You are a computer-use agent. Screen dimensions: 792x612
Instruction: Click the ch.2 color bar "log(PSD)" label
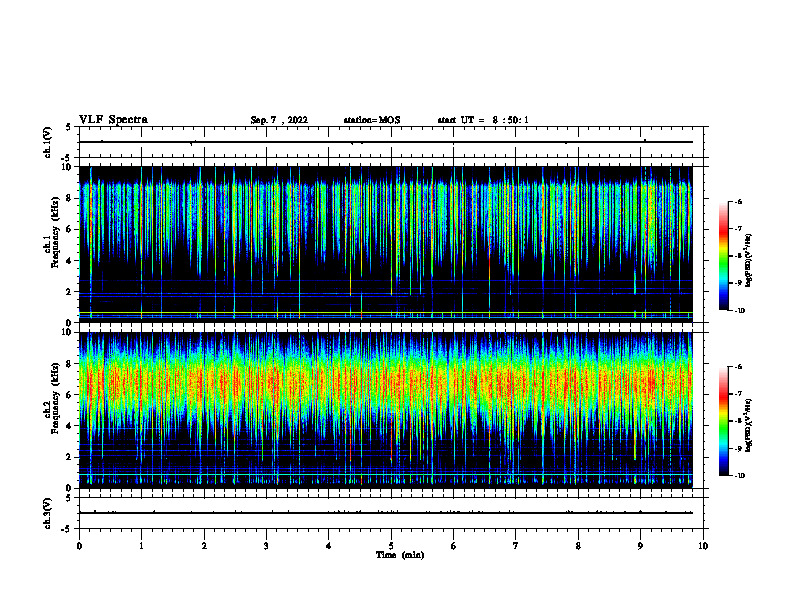749,425
